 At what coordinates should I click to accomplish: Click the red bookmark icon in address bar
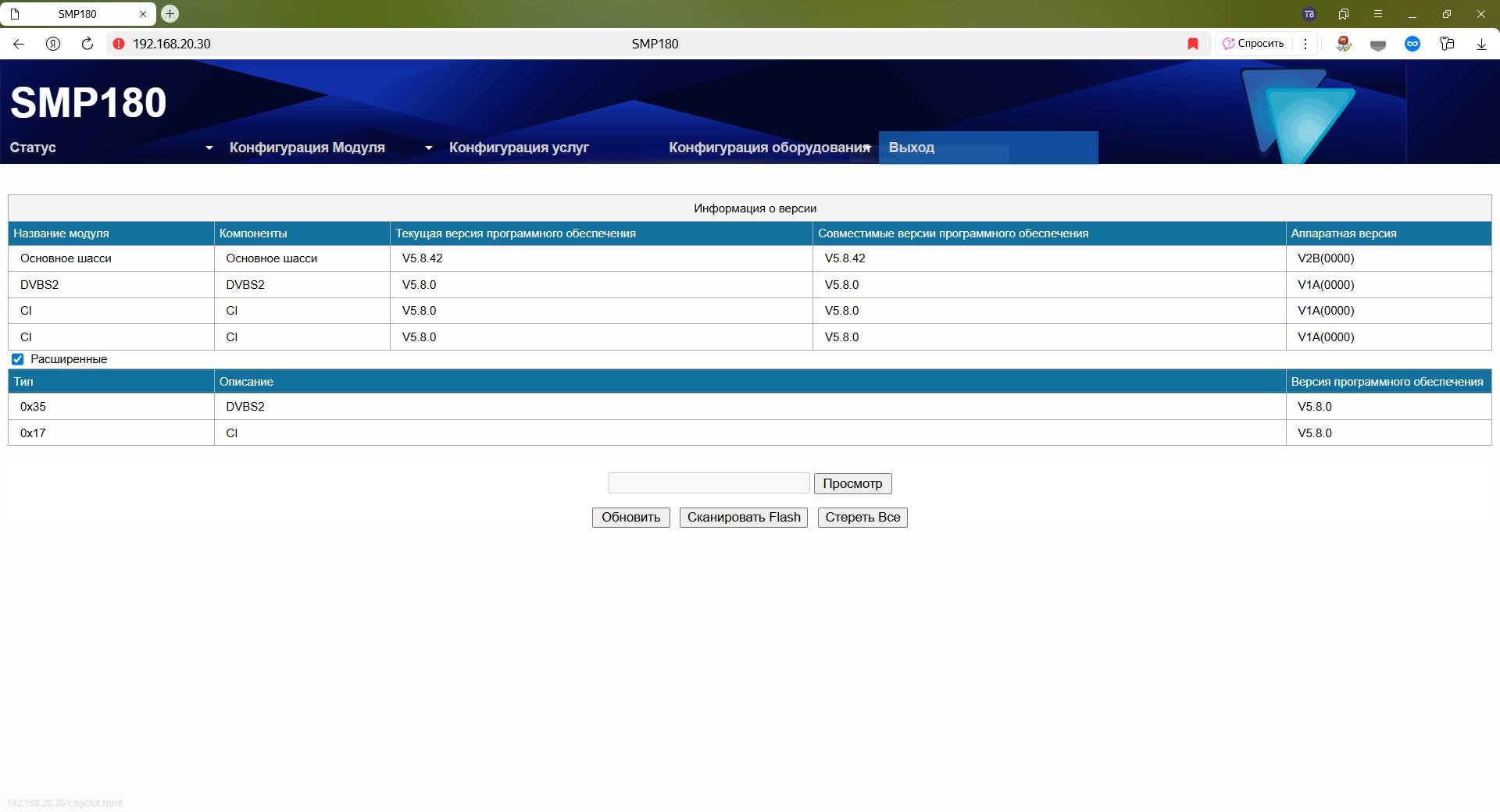(x=1193, y=44)
